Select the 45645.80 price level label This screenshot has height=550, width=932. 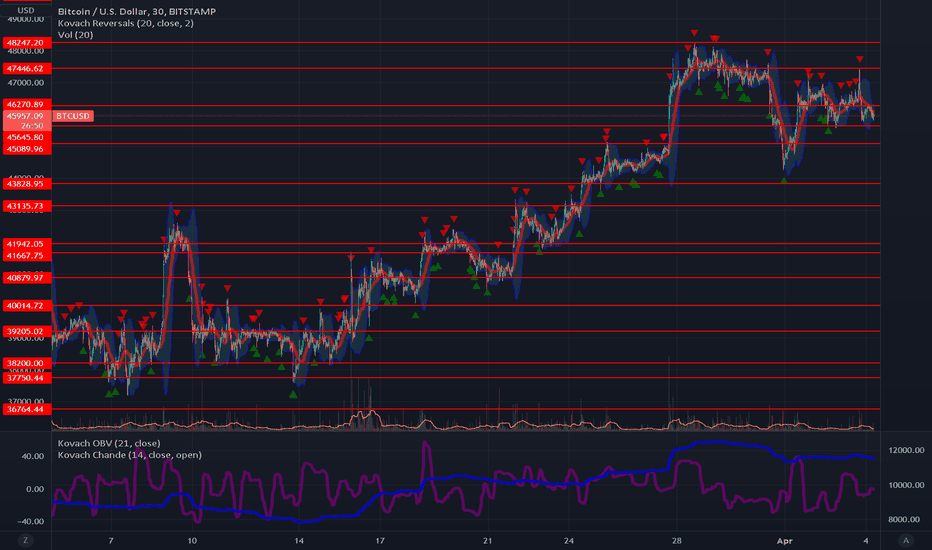coord(27,137)
